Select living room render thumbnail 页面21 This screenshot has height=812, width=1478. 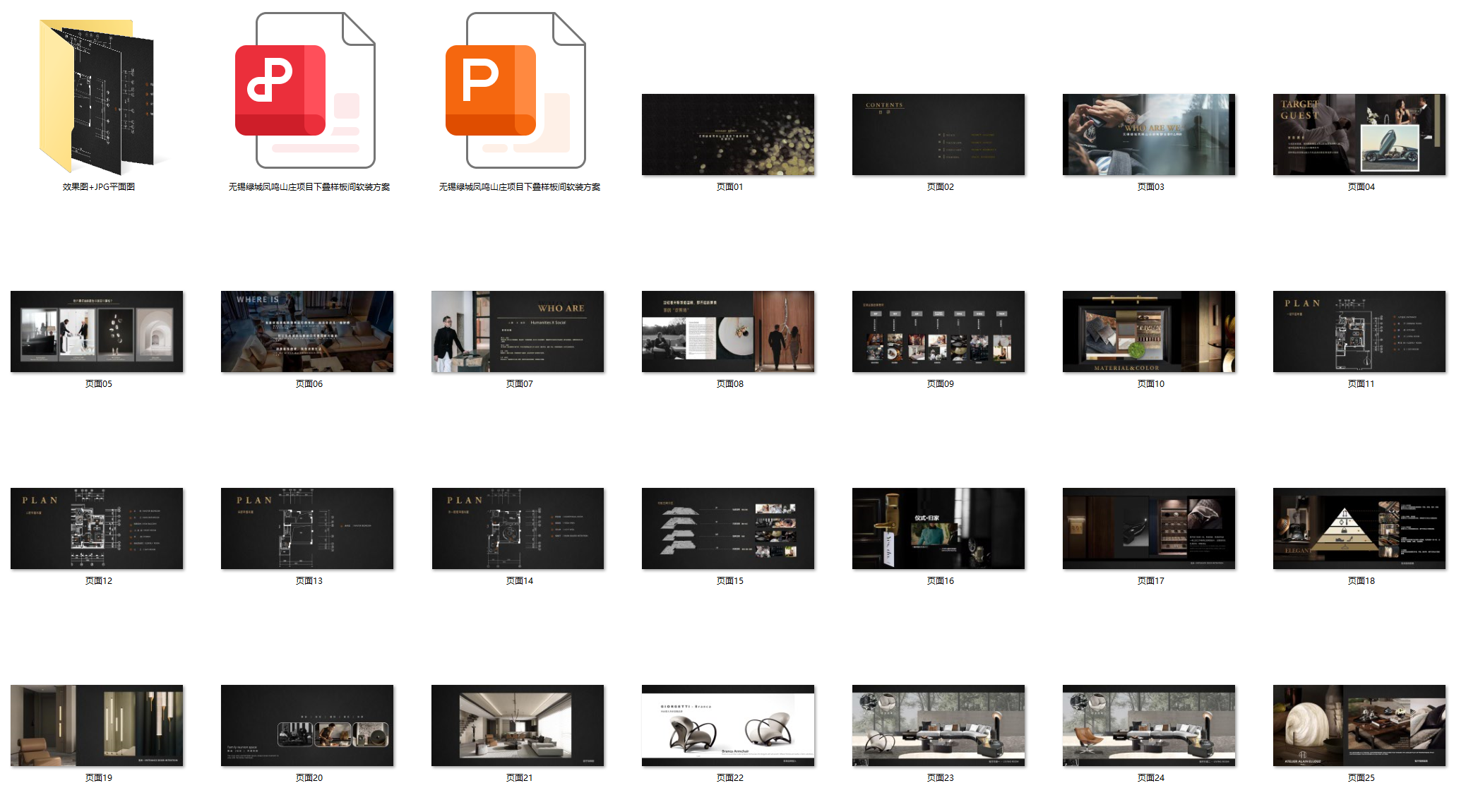coord(518,725)
